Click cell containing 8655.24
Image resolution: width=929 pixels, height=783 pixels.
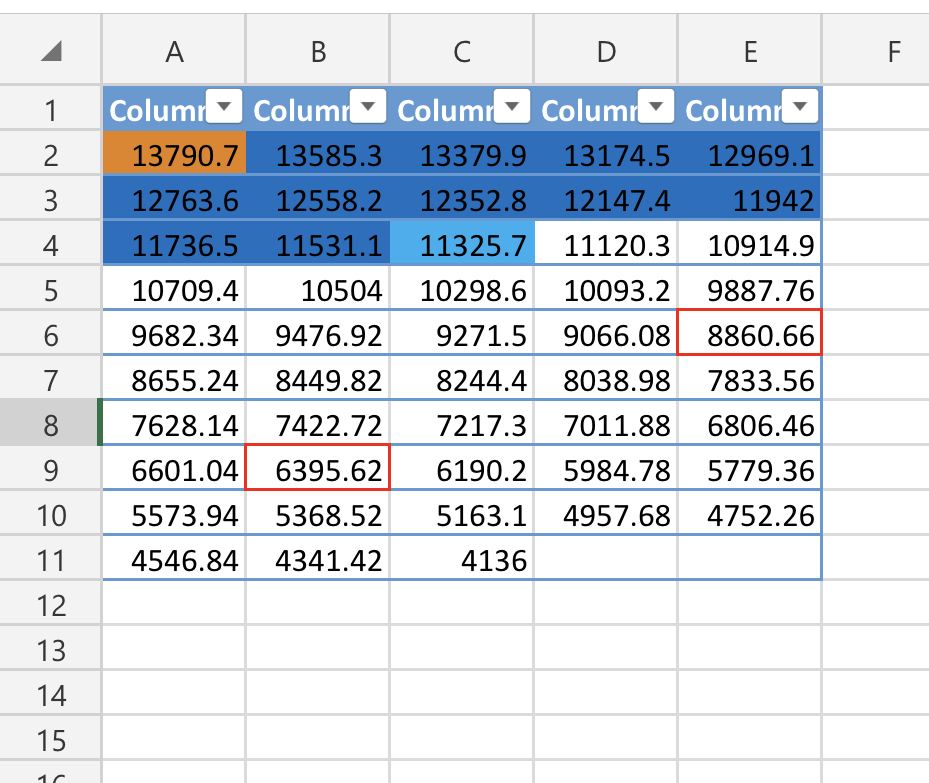pyautogui.click(x=174, y=378)
